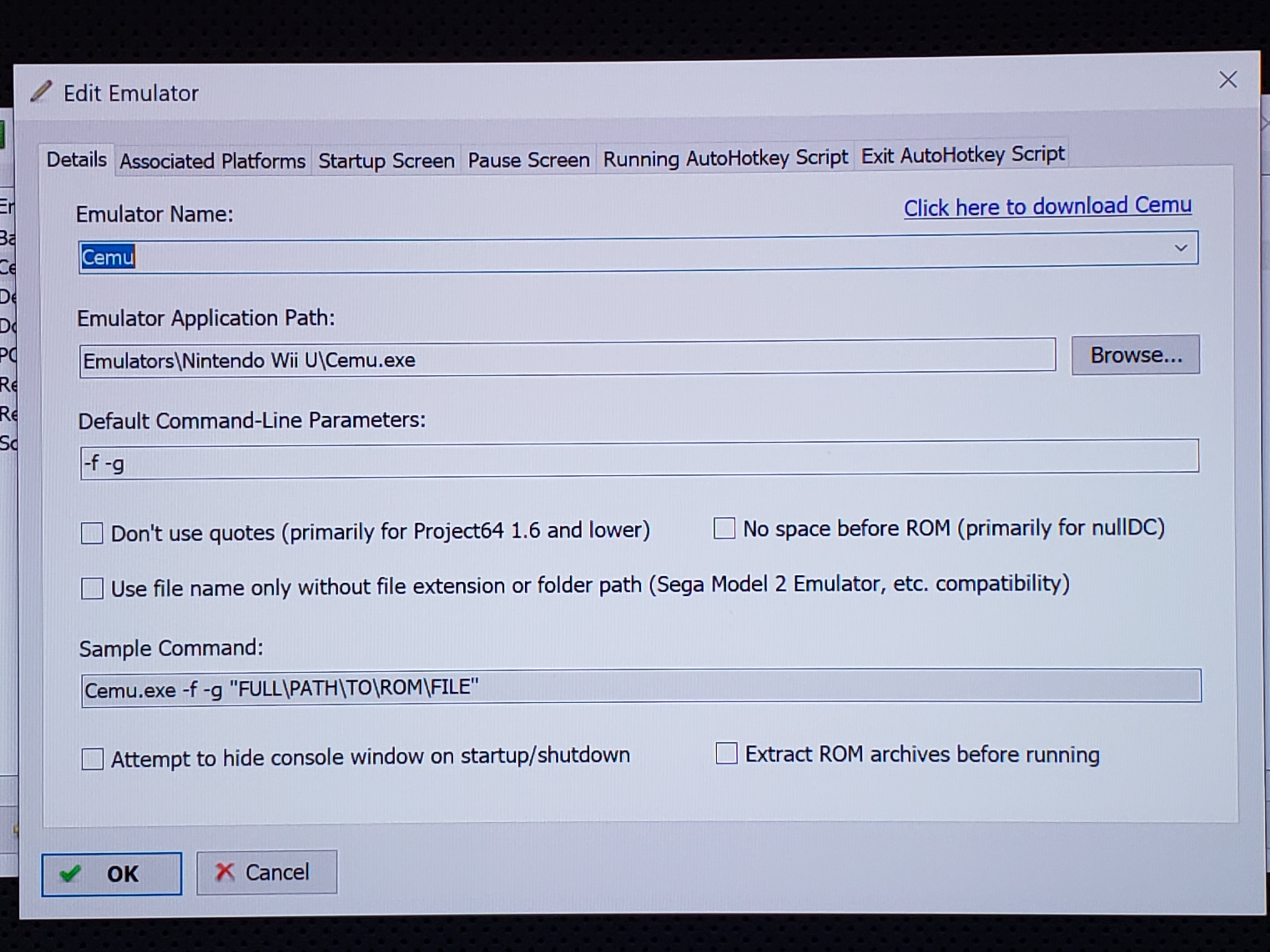Close the Edit Emulator dialog

click(x=1228, y=80)
